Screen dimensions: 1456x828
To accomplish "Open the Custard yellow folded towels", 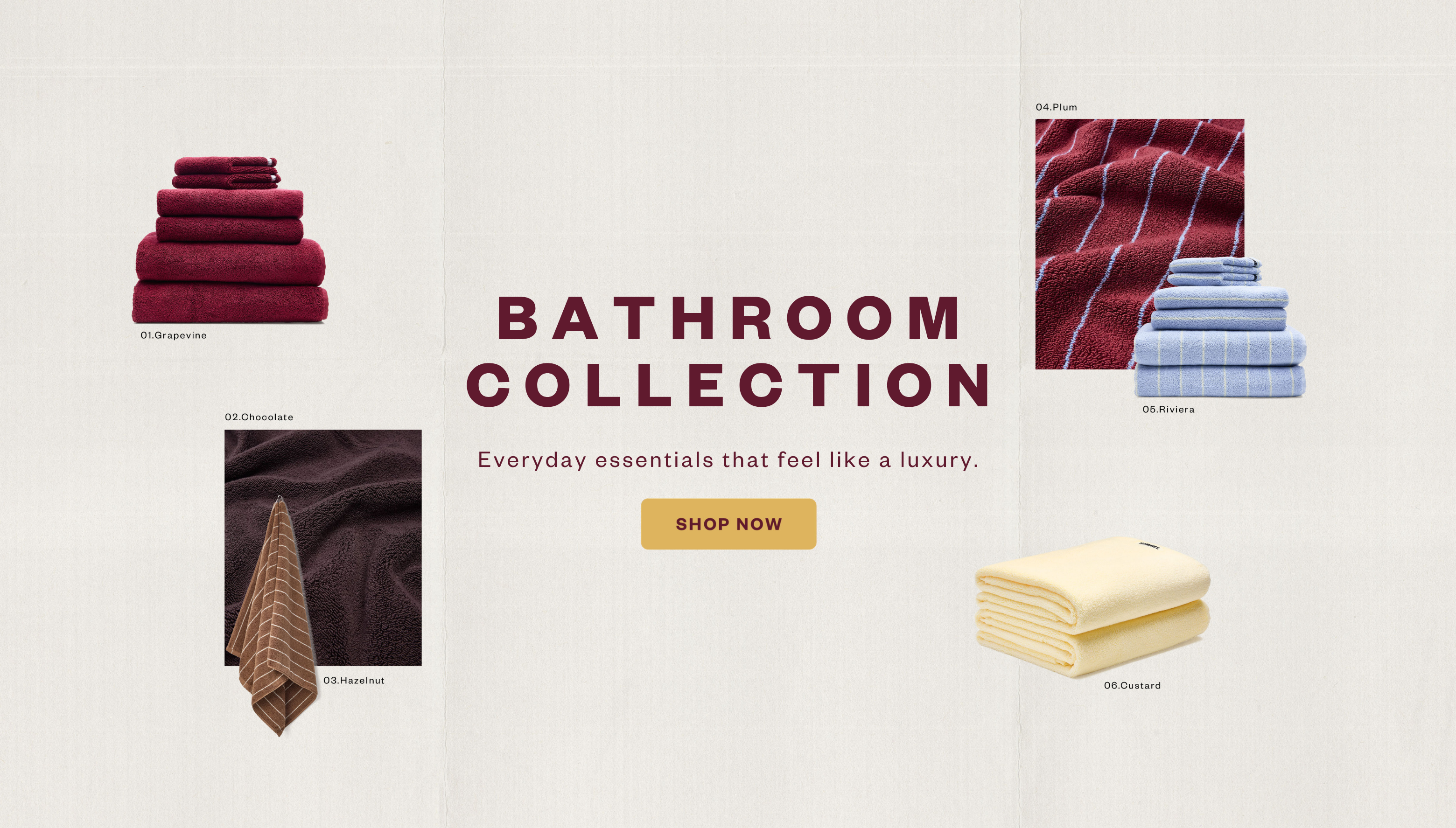I will [1092, 607].
